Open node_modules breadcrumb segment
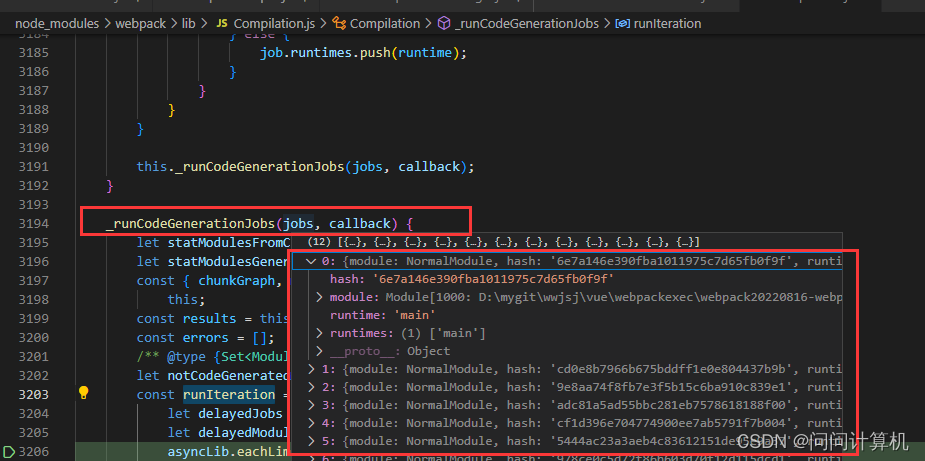 tap(57, 24)
